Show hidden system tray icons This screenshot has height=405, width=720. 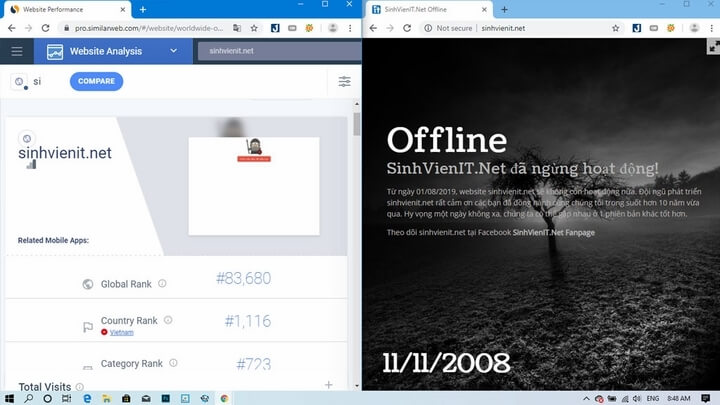(x=586, y=398)
